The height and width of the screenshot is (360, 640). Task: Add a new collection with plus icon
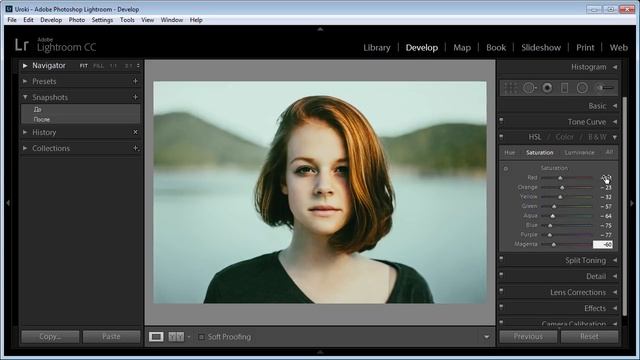coord(135,148)
